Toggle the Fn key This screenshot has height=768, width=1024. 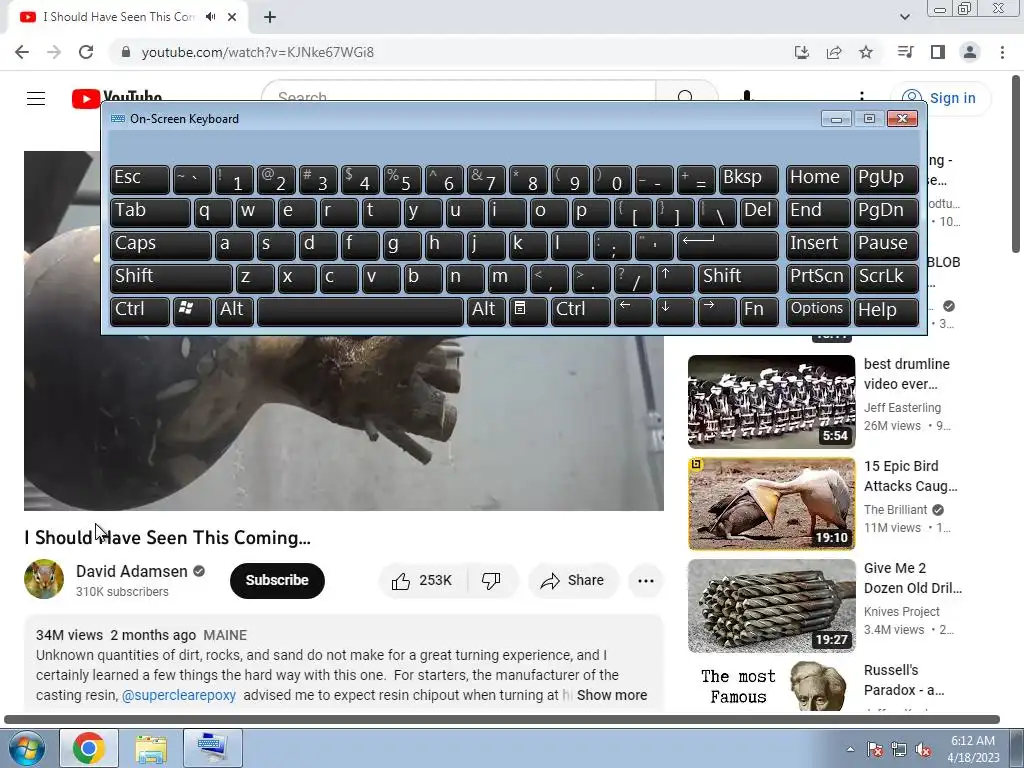coord(759,310)
